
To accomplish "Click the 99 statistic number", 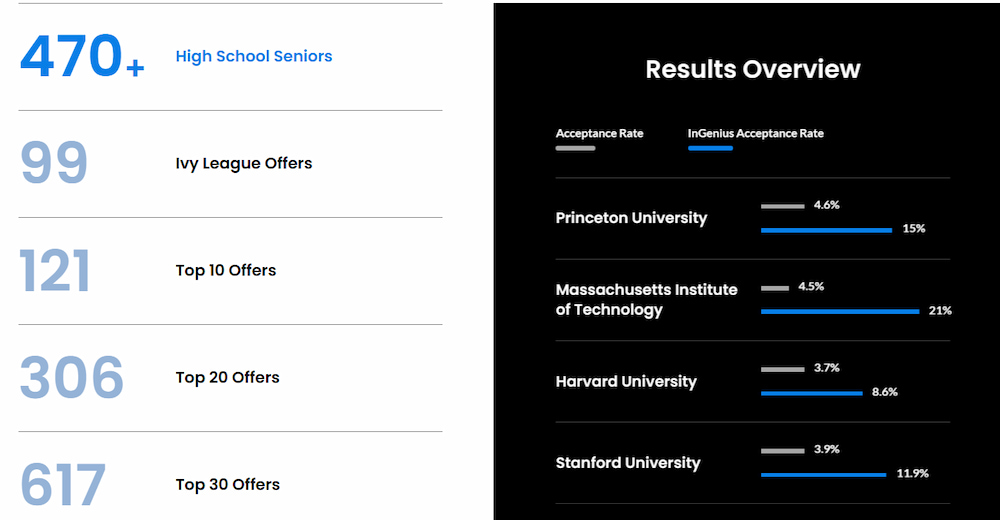I will 54,163.
